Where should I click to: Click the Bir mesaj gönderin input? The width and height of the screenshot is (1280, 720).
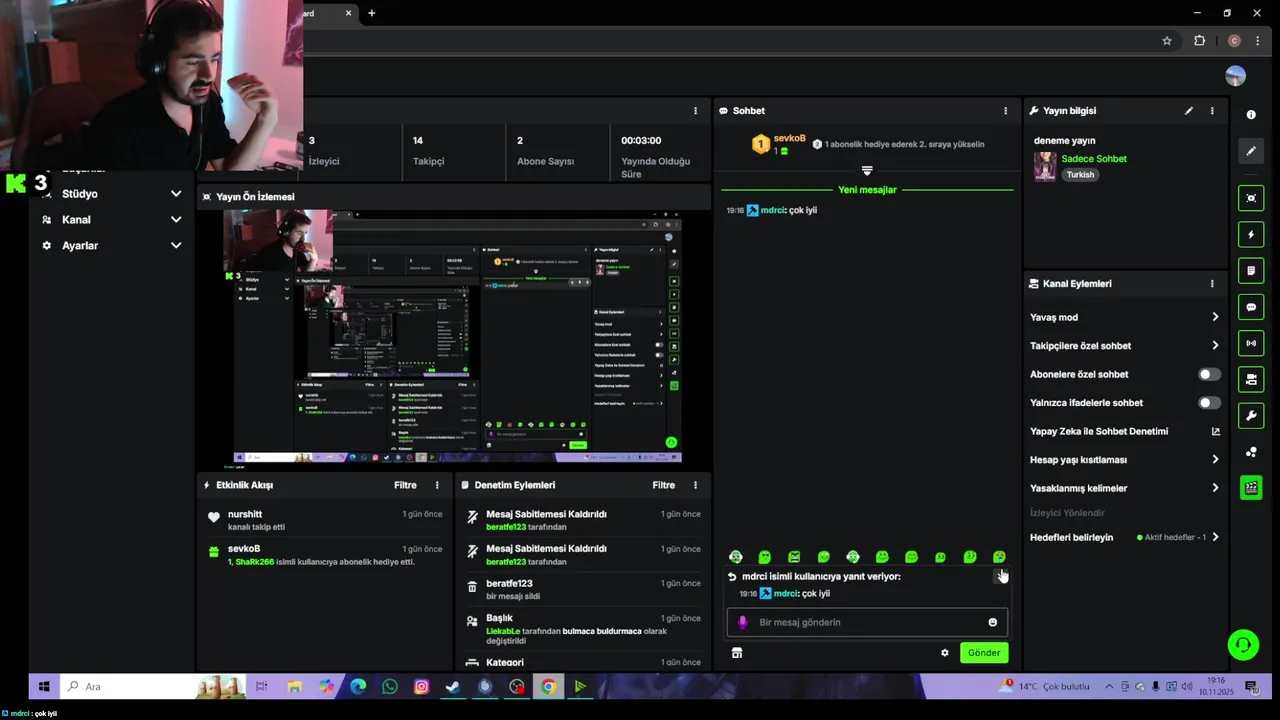[x=867, y=622]
